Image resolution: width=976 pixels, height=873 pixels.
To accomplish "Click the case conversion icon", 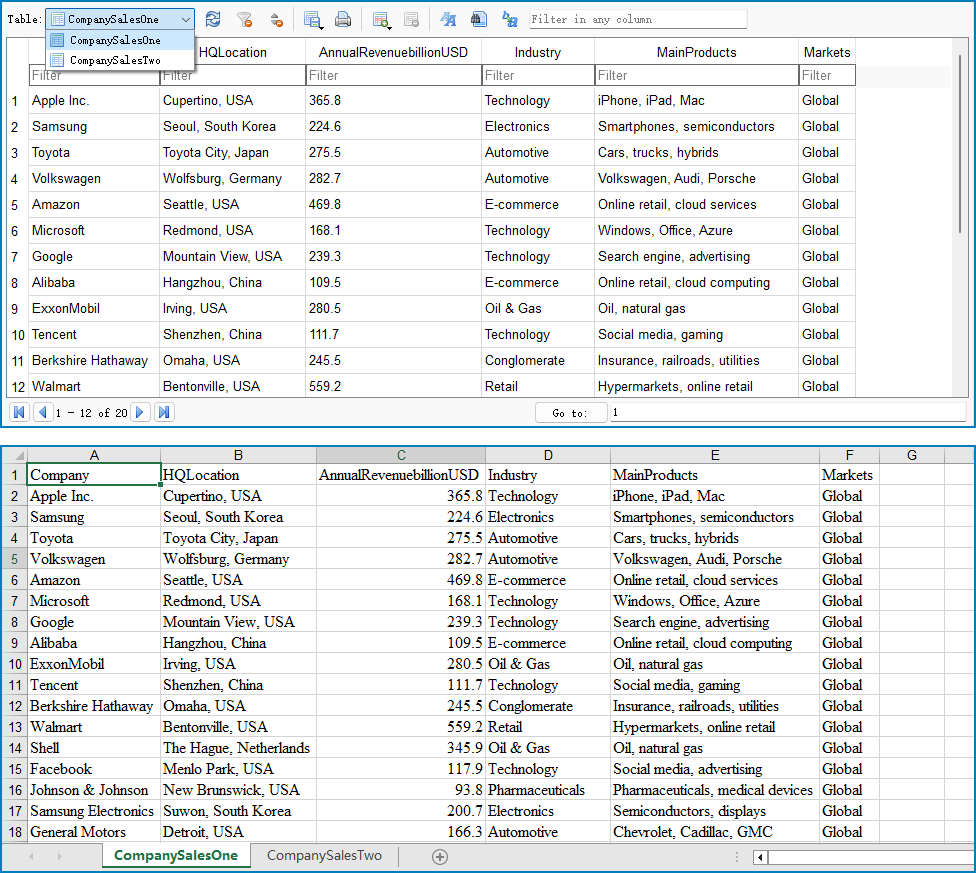I will tap(510, 19).
